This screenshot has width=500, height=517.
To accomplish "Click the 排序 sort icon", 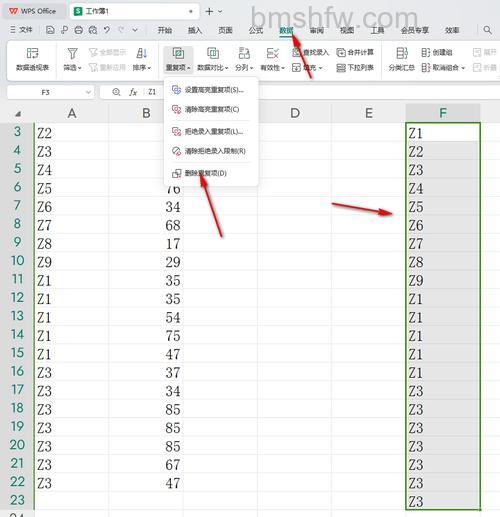I will pyautogui.click(x=142, y=53).
